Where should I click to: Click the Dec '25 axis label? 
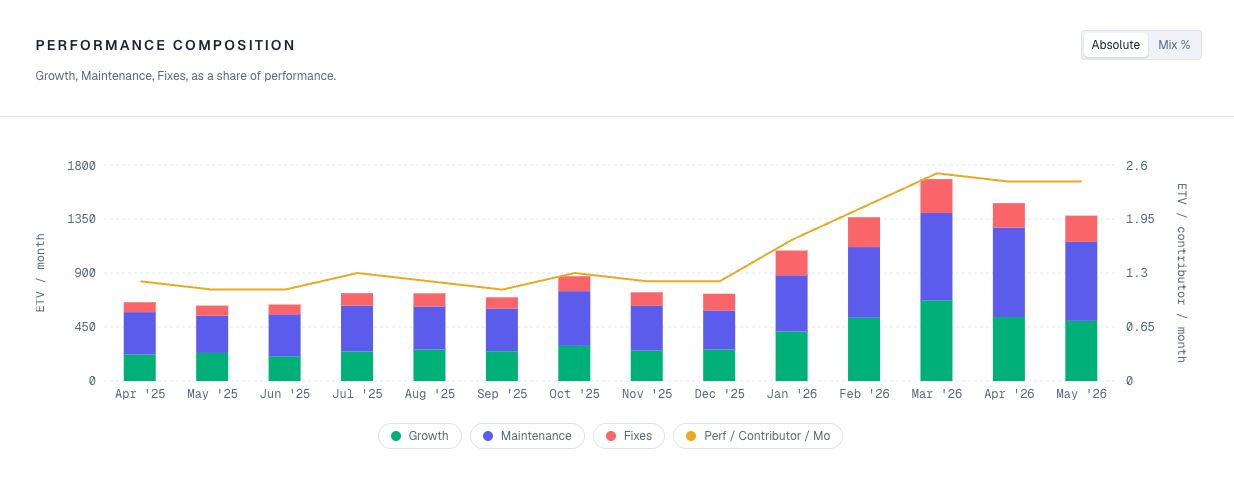(x=719, y=394)
